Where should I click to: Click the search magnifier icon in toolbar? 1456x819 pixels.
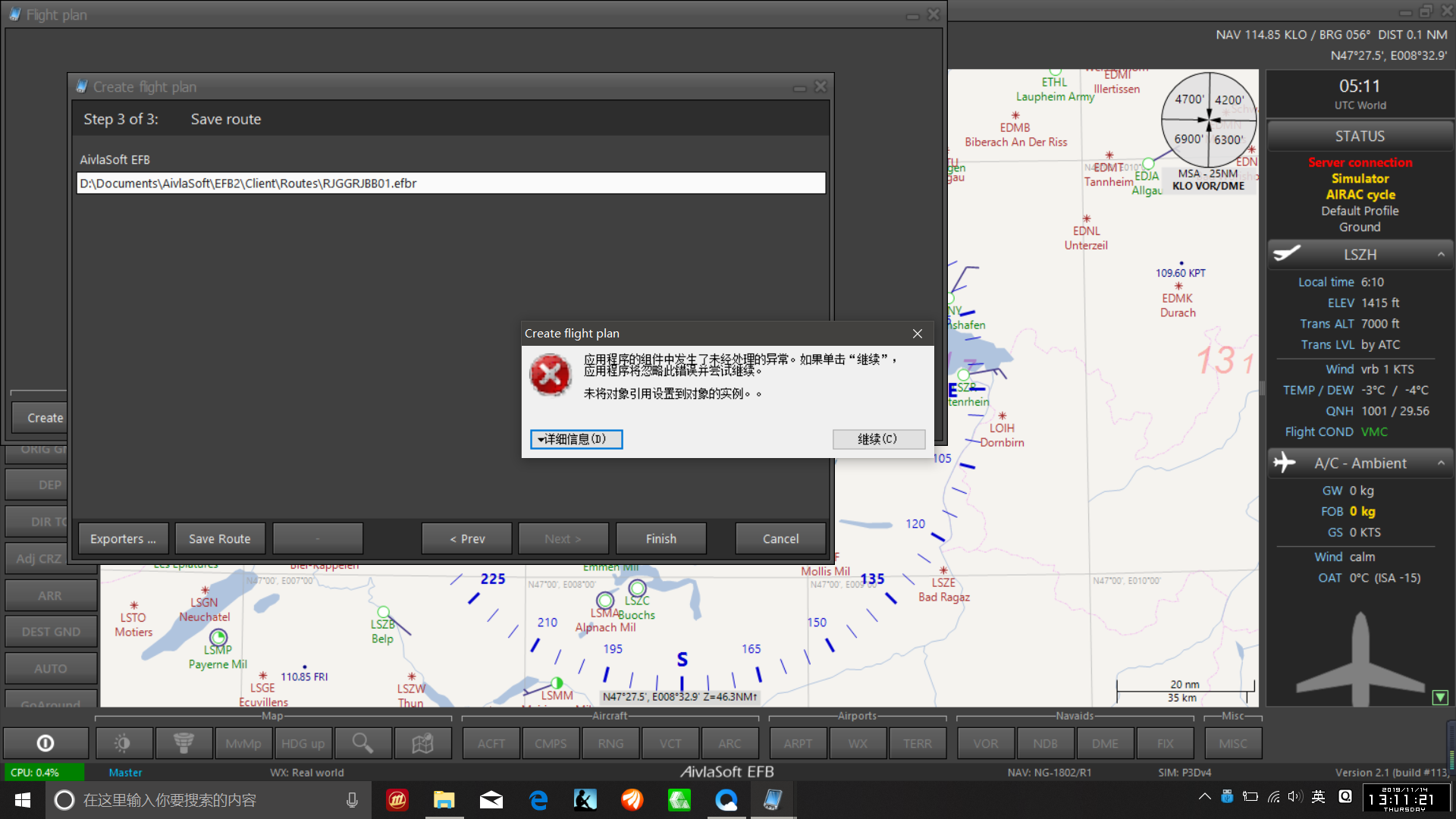[362, 742]
